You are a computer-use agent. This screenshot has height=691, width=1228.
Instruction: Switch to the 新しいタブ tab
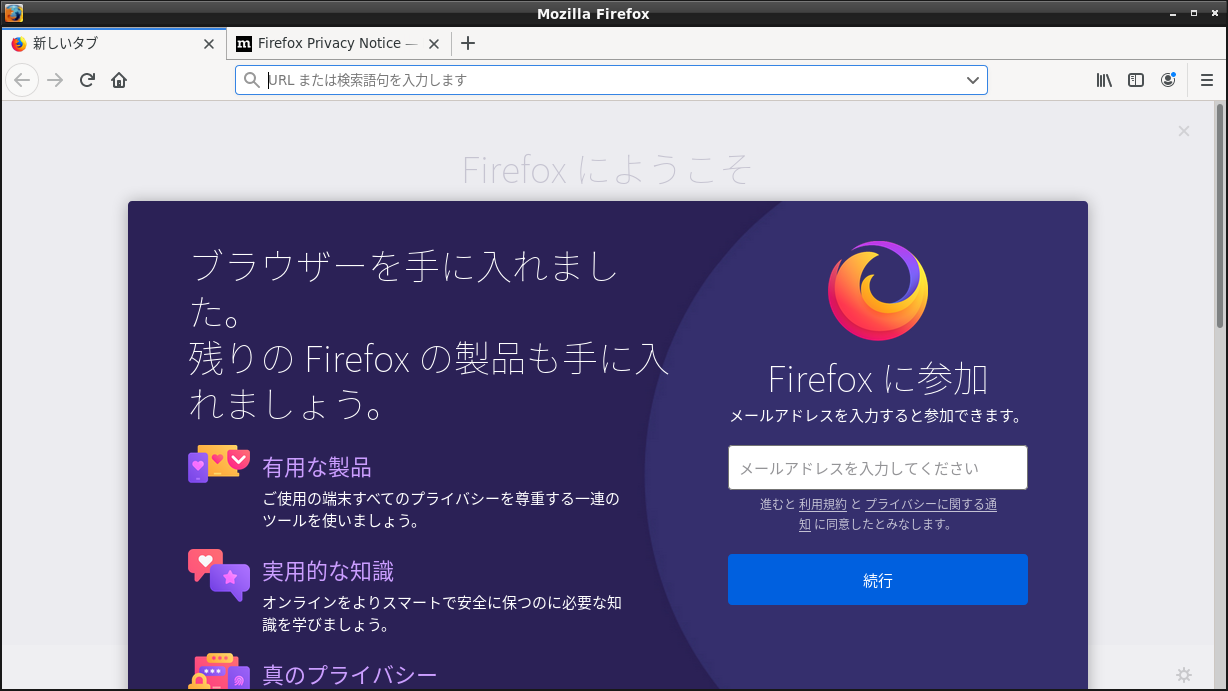coord(113,43)
